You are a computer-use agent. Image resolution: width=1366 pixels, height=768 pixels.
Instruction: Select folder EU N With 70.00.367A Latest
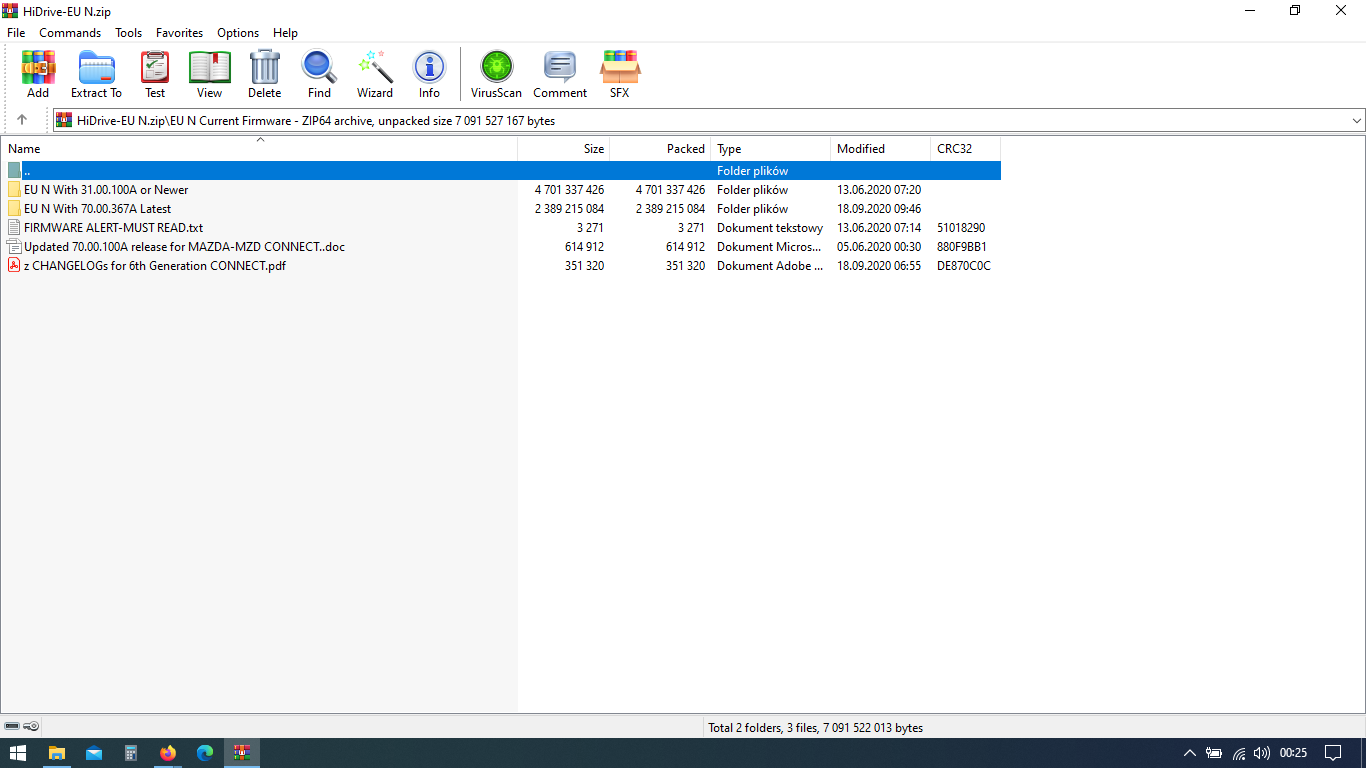97,209
